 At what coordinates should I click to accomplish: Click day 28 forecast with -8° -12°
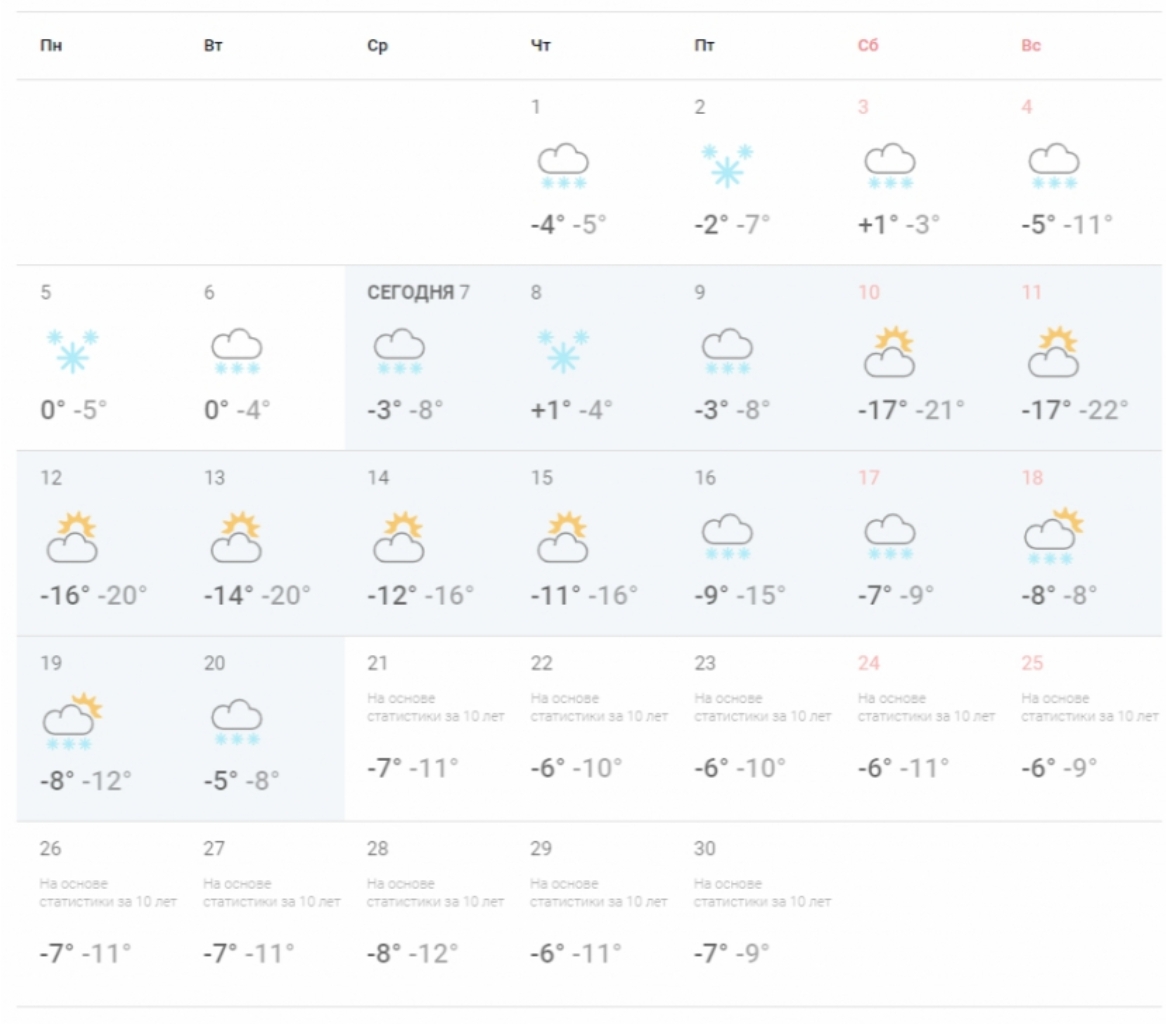coord(427,914)
